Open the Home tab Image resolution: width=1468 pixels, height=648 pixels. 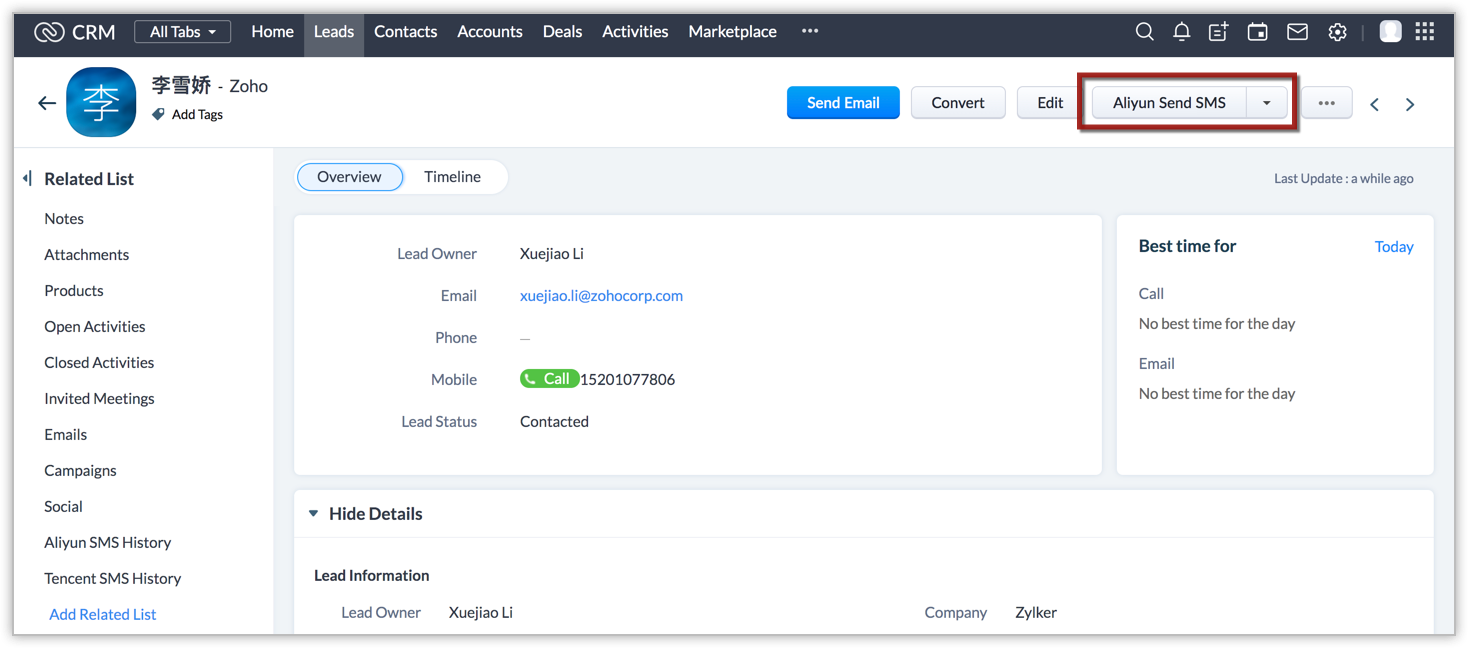(272, 32)
